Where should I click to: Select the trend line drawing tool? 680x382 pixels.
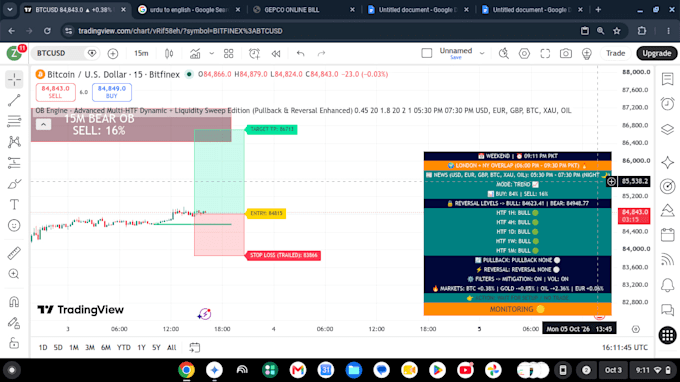14,100
